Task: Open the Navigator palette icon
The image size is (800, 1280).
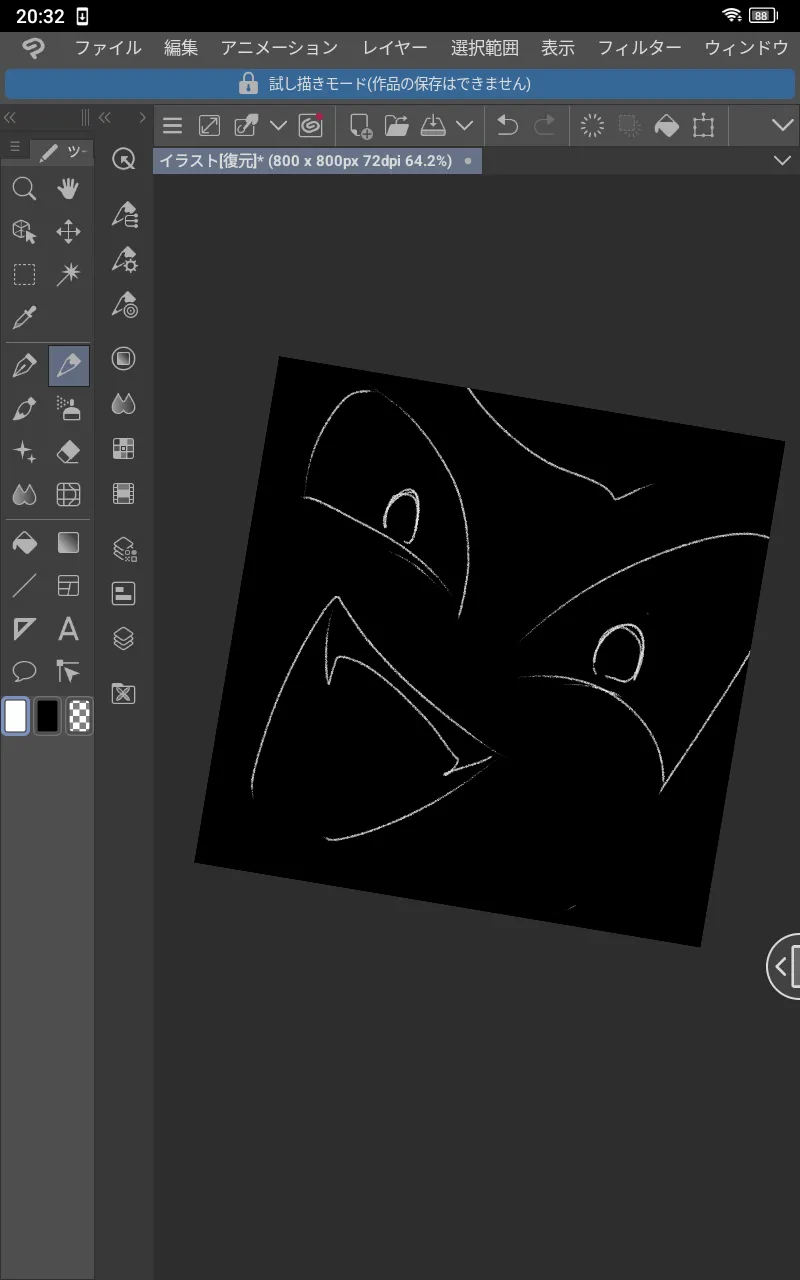Action: [x=124, y=594]
